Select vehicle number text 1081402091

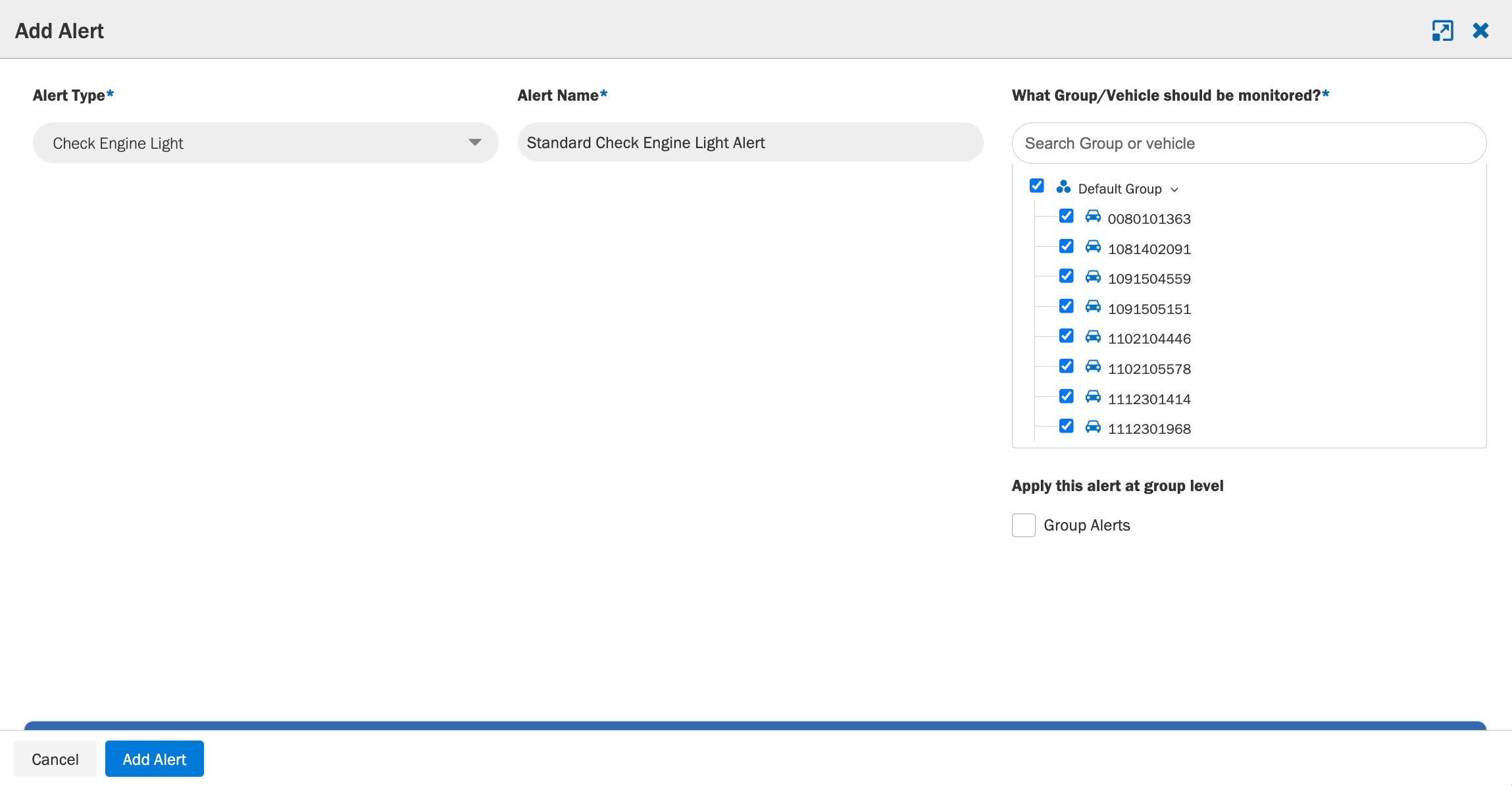tap(1149, 249)
